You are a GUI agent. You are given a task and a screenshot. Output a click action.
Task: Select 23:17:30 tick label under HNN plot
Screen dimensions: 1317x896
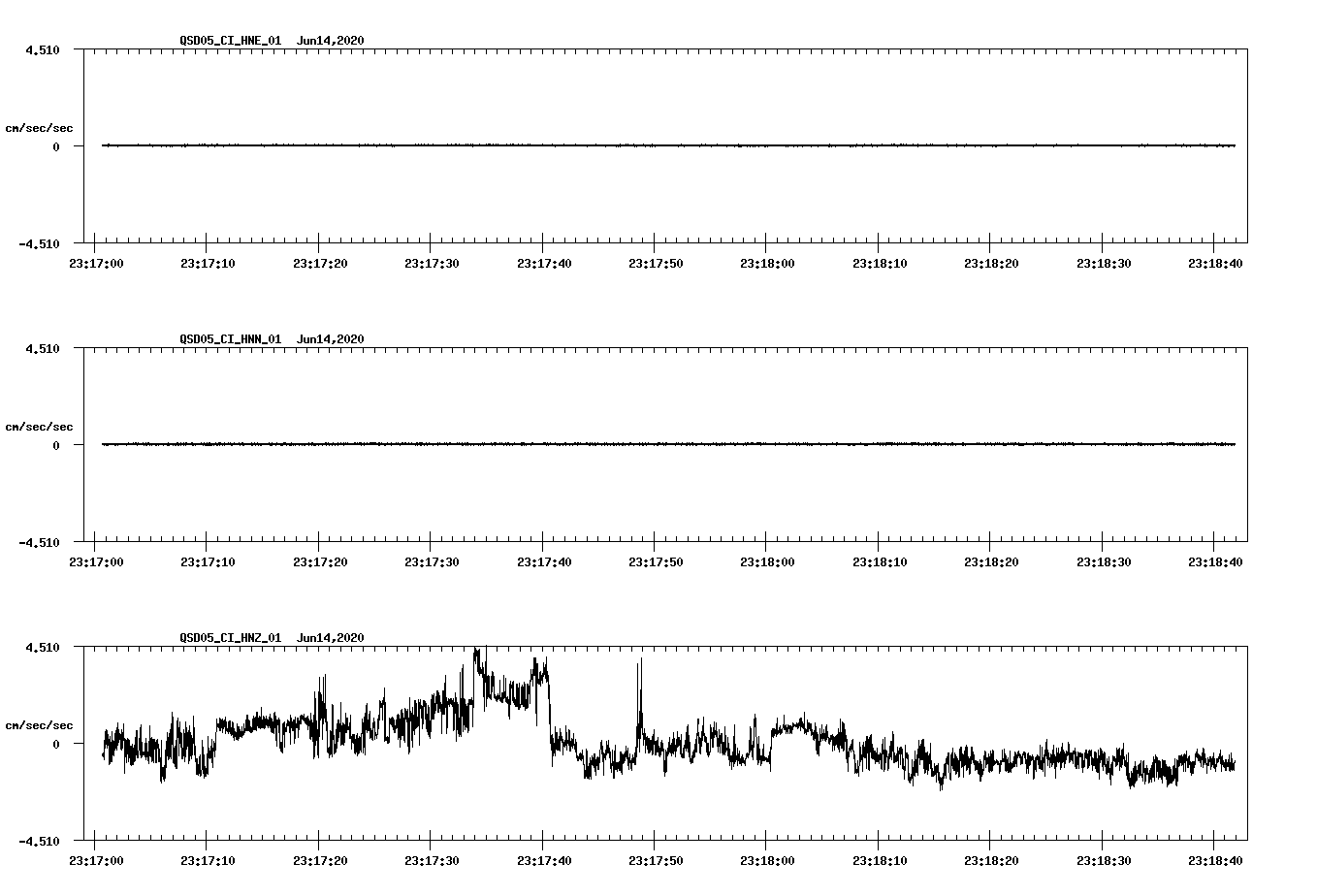click(x=431, y=562)
